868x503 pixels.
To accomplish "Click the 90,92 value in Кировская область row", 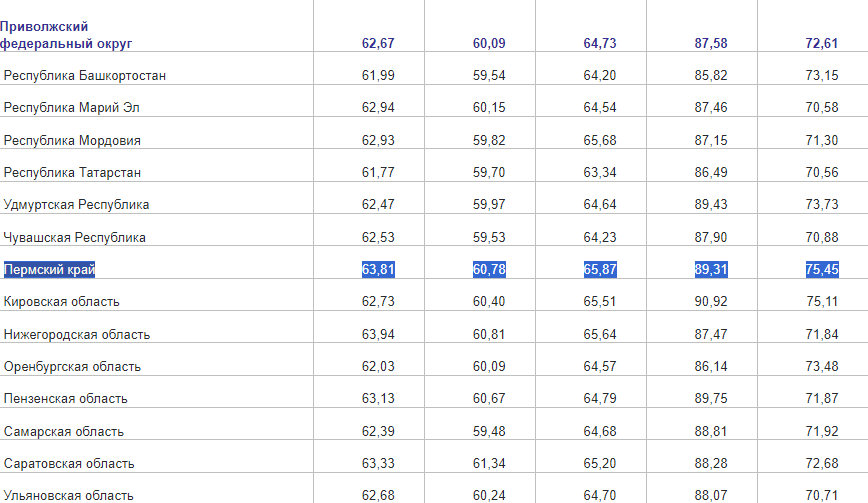I will point(711,302).
